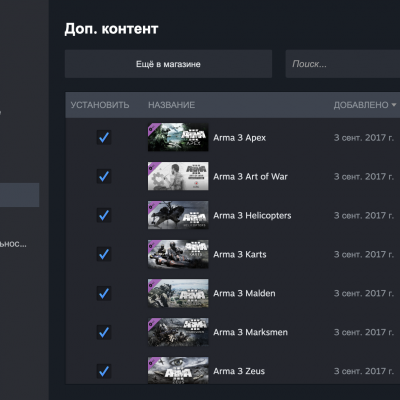The height and width of the screenshot is (400, 400).
Task: Select the 'Arma 3 Malden' title text
Action: coord(244,294)
